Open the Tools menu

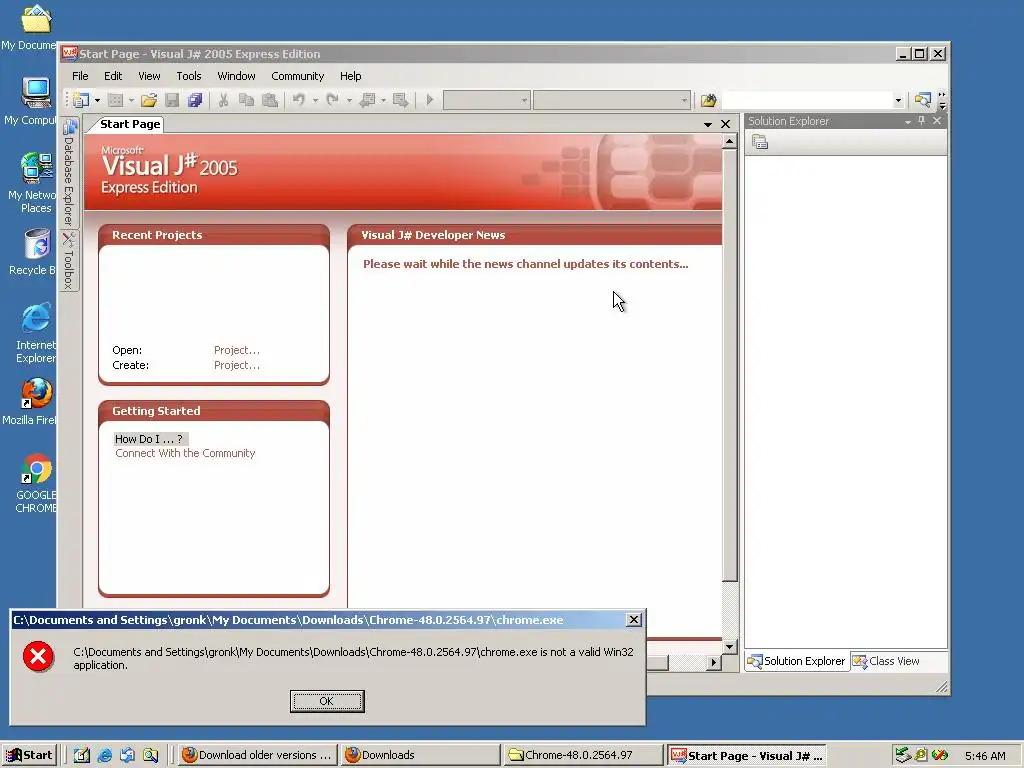[x=189, y=76]
